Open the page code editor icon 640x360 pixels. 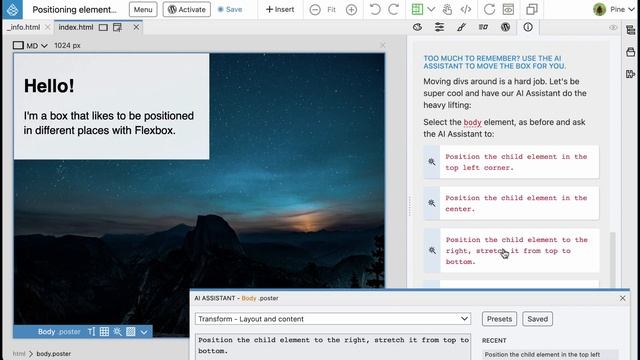click(x=466, y=9)
